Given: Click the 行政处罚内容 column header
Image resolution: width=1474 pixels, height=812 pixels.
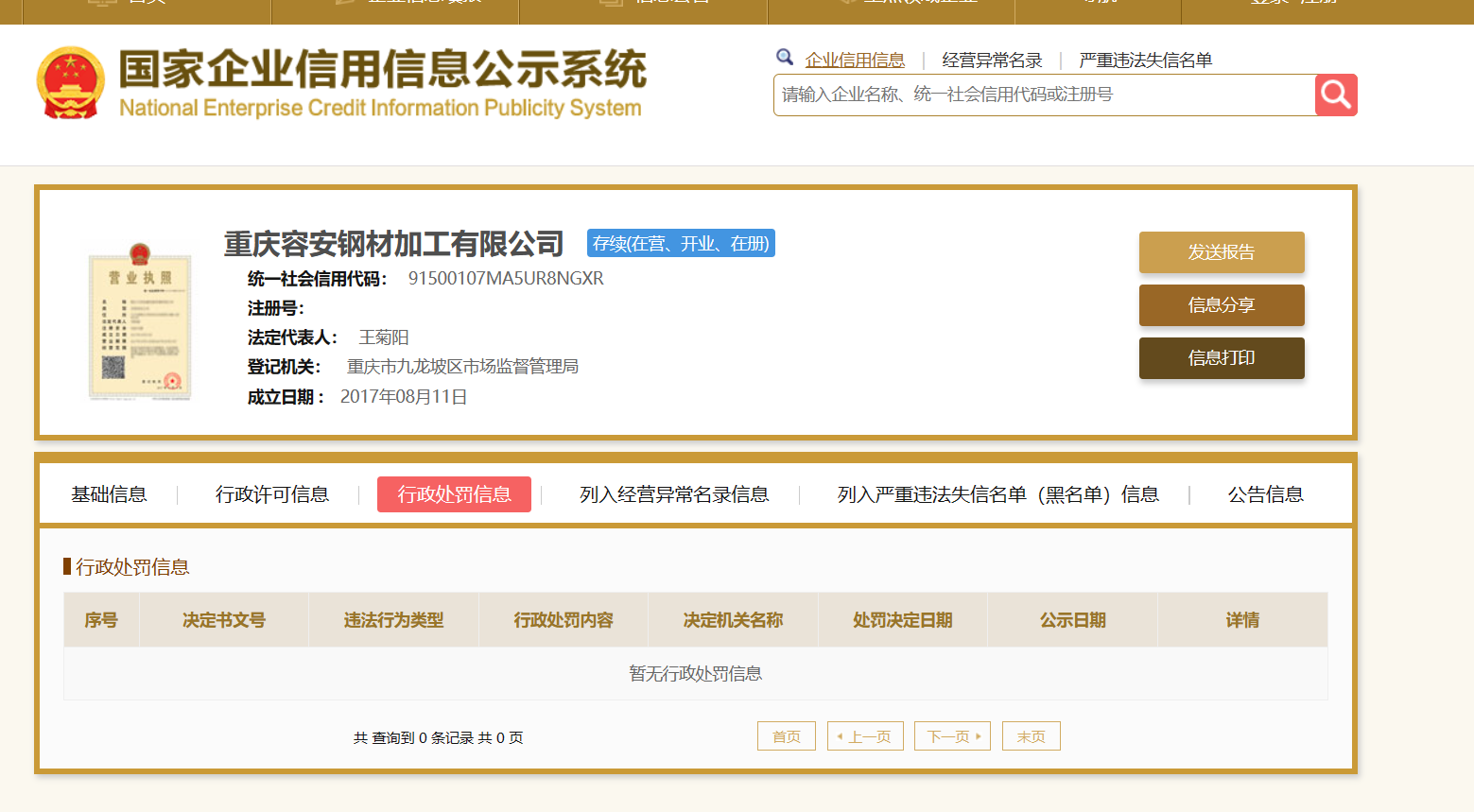Looking at the screenshot, I should tap(564, 620).
